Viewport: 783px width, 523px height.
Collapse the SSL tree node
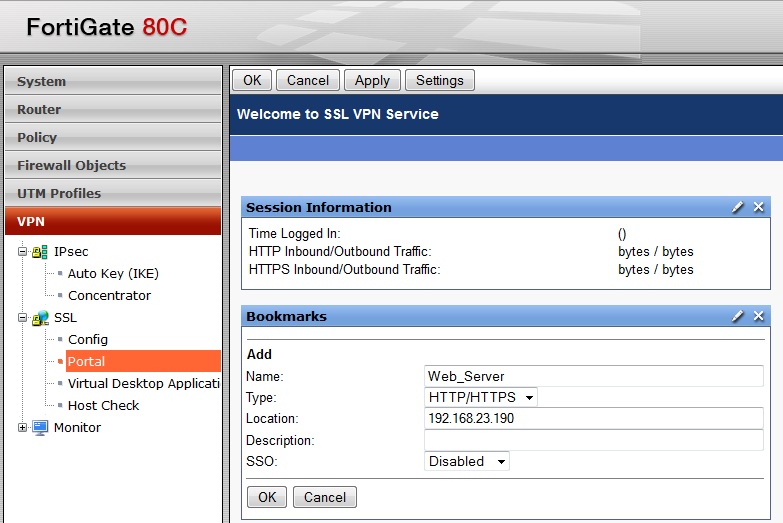coord(22,318)
